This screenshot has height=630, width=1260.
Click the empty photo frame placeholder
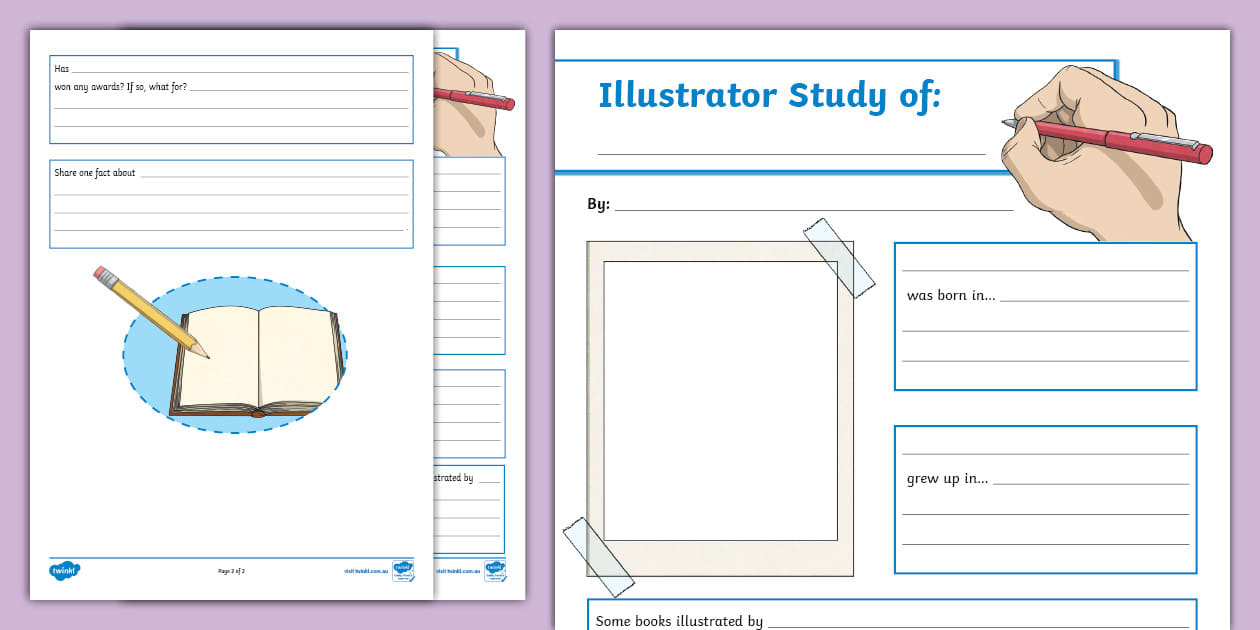pyautogui.click(x=722, y=400)
